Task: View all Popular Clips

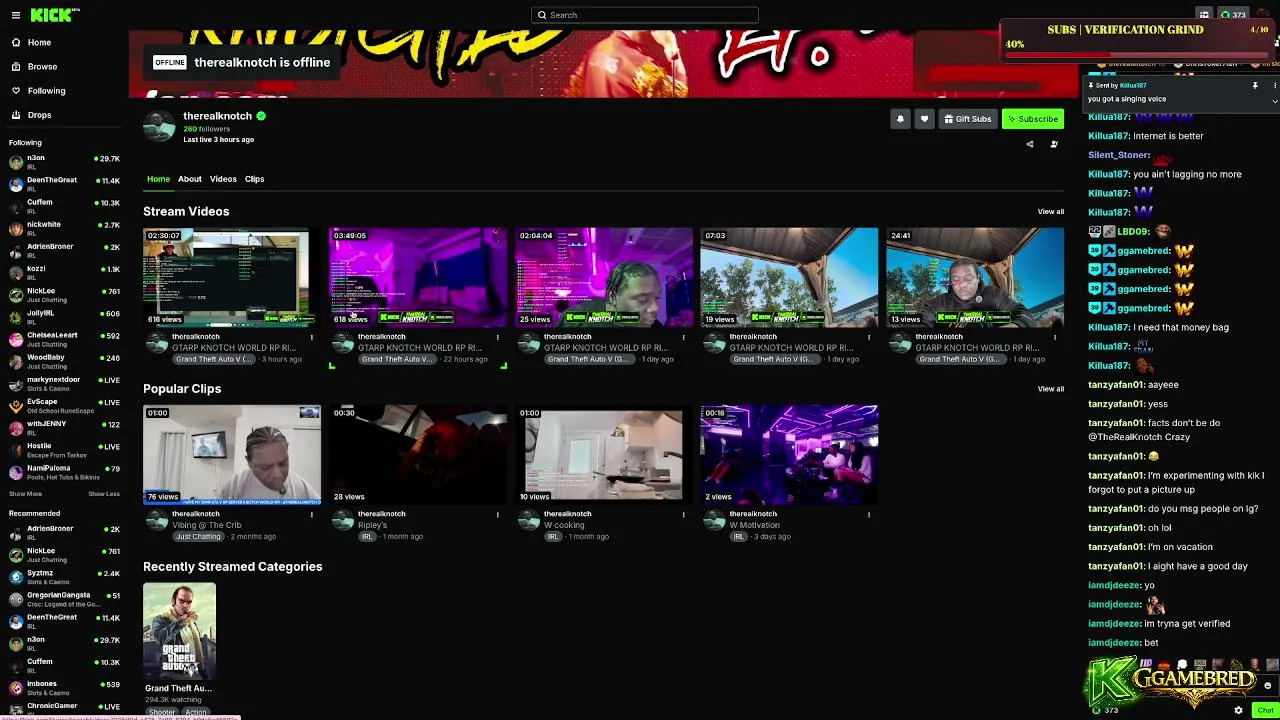Action: 1051,389
